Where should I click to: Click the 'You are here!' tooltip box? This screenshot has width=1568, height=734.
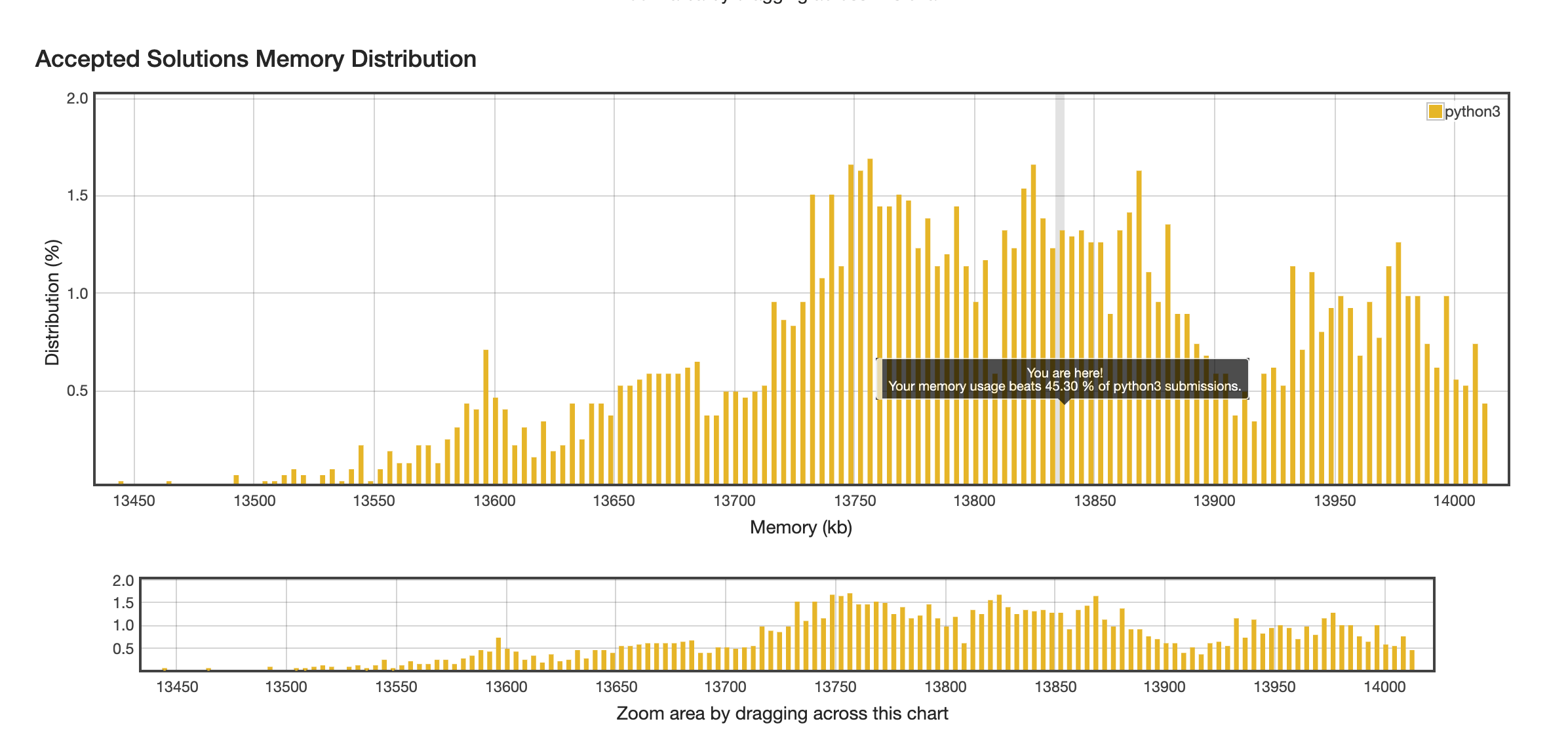(1063, 379)
